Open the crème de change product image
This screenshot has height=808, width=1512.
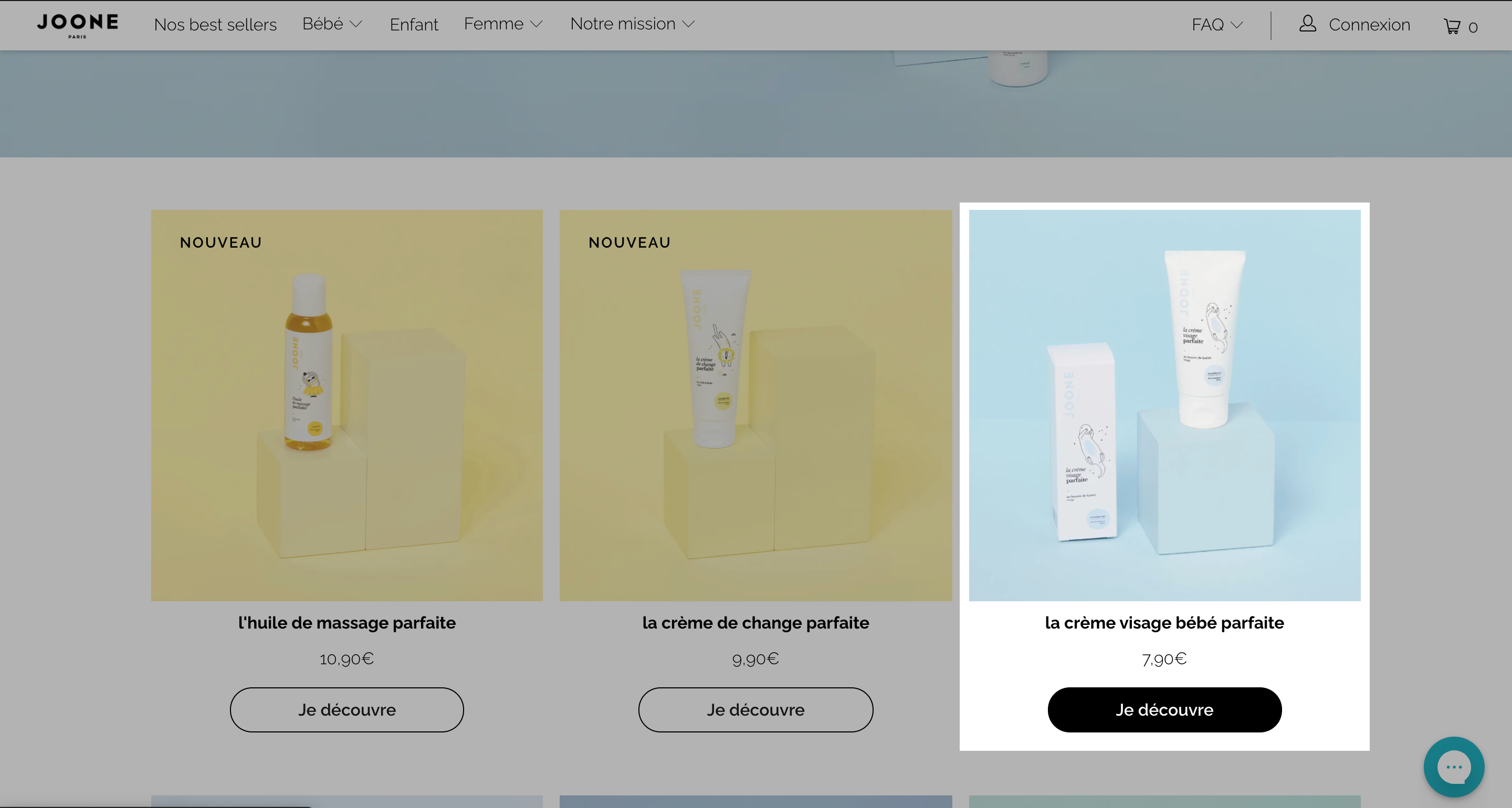pos(755,406)
